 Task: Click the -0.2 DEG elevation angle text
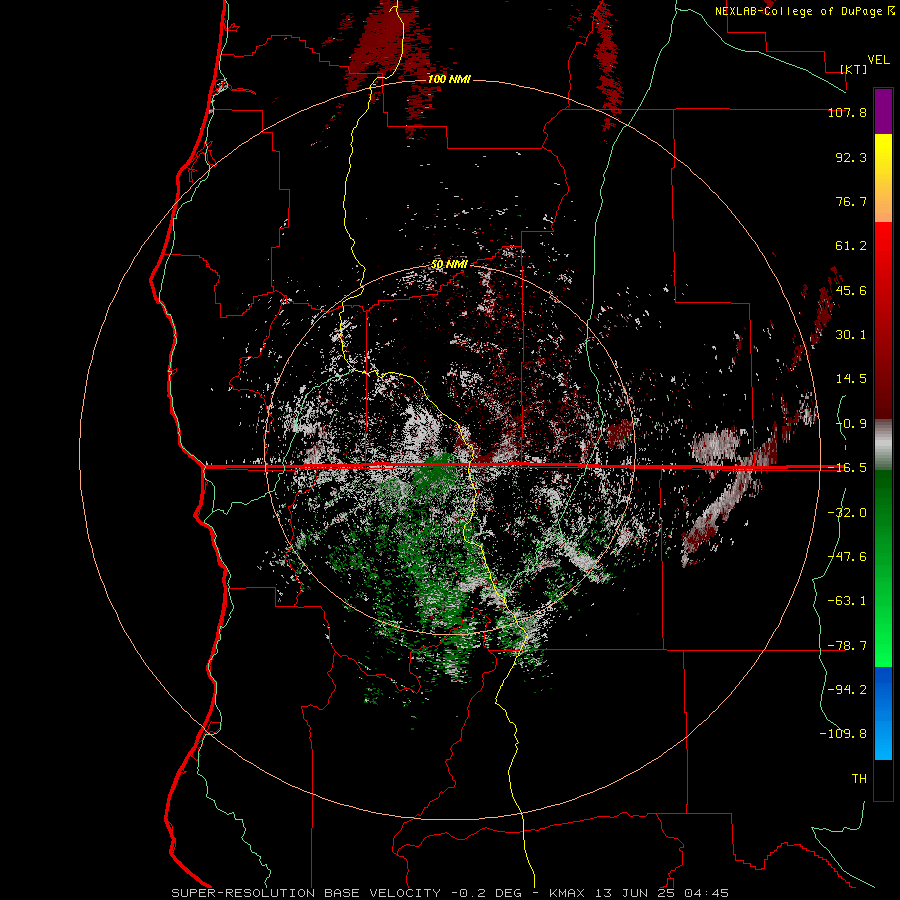point(486,893)
